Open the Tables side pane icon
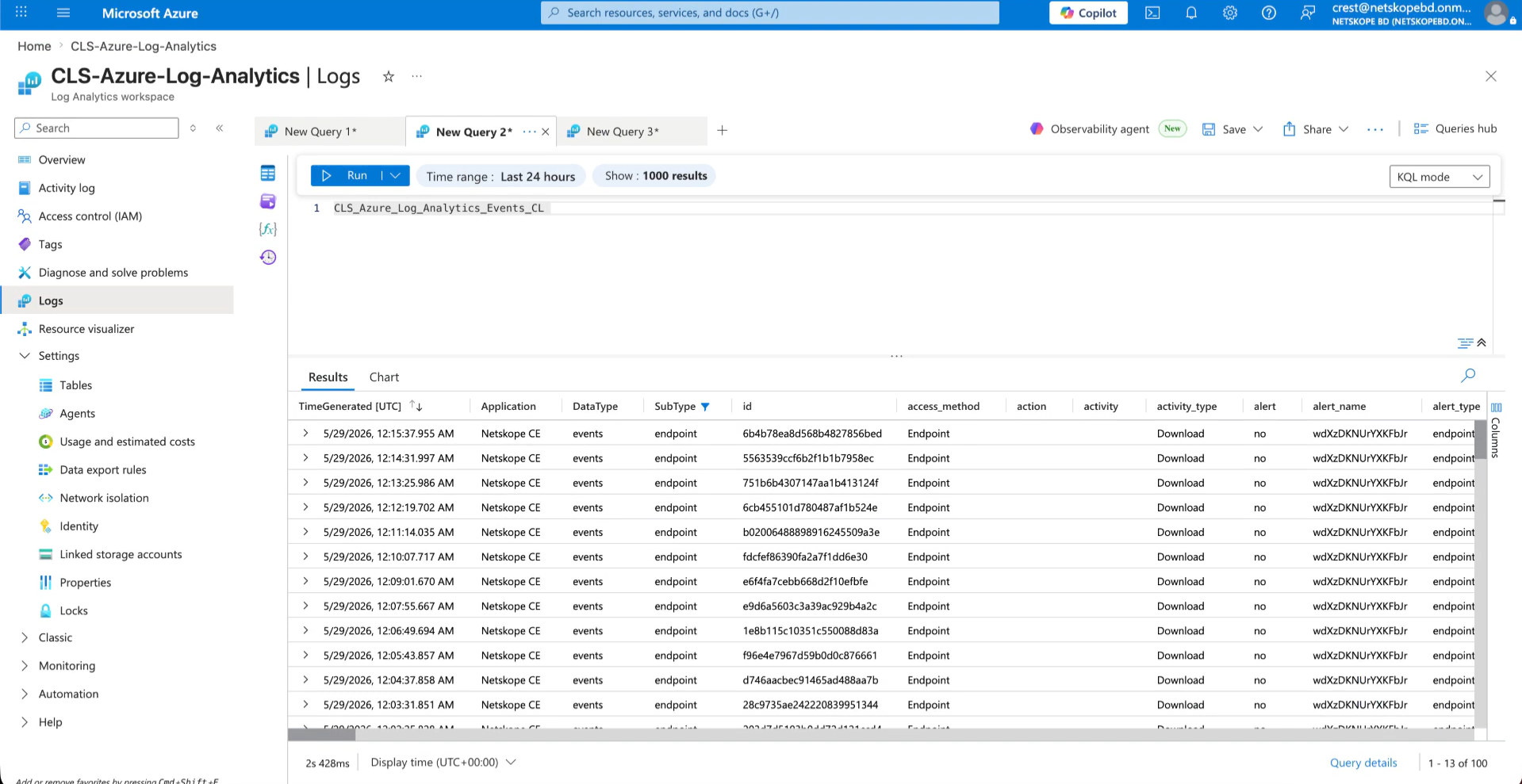Viewport: 1522px width, 784px height. tap(268, 173)
